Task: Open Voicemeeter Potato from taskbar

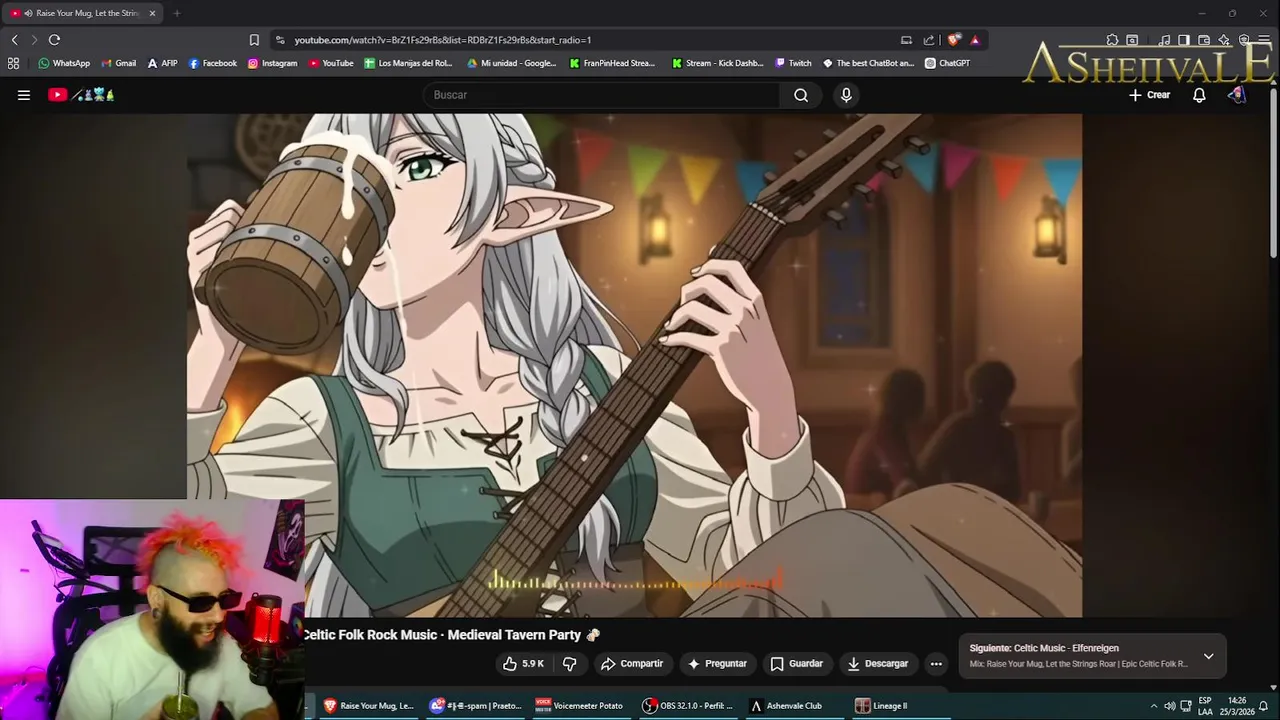Action: click(x=580, y=706)
